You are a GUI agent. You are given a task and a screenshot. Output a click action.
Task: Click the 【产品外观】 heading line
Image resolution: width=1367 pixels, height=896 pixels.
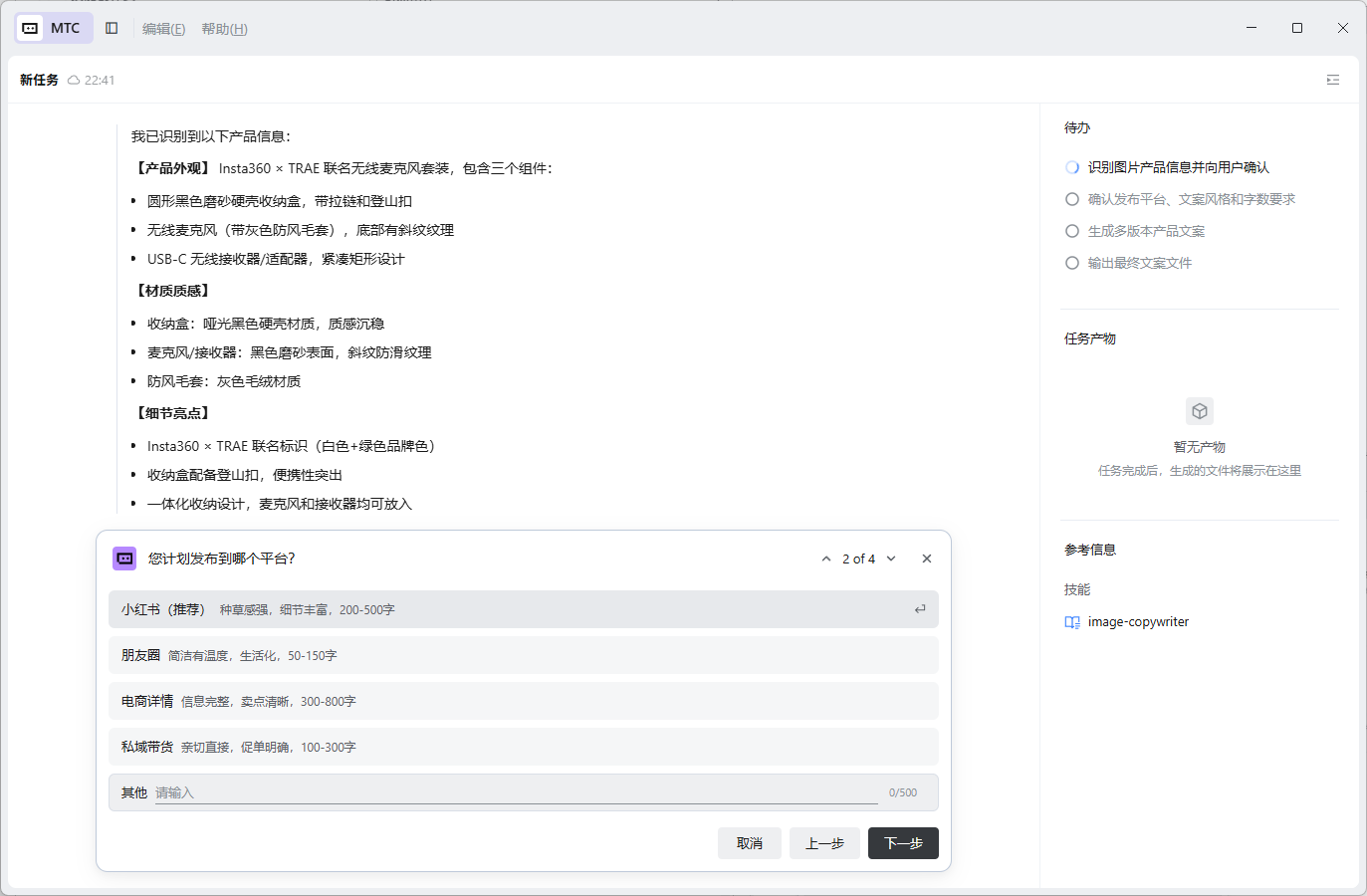point(342,168)
